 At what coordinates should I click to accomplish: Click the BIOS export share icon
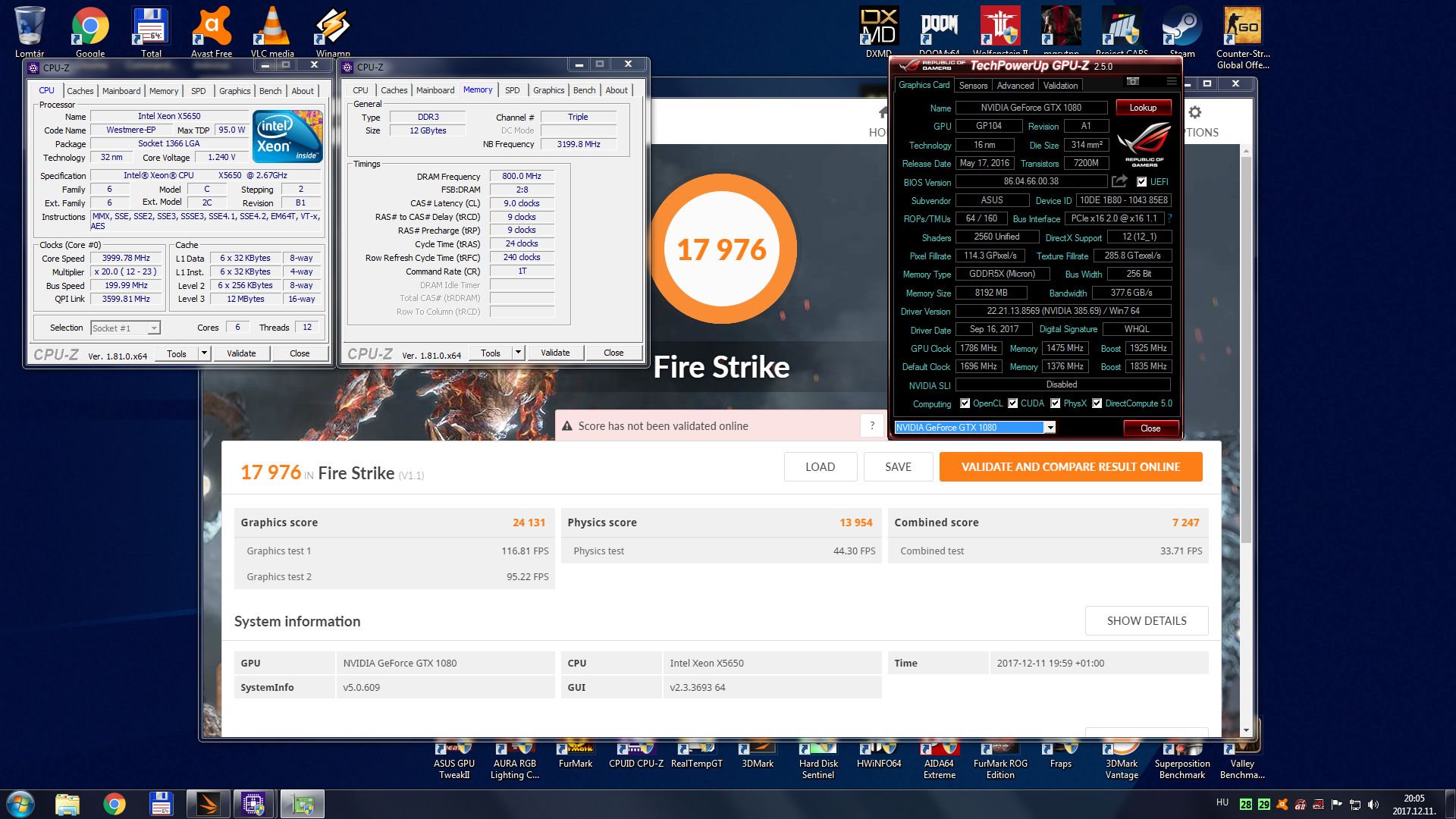1119,181
